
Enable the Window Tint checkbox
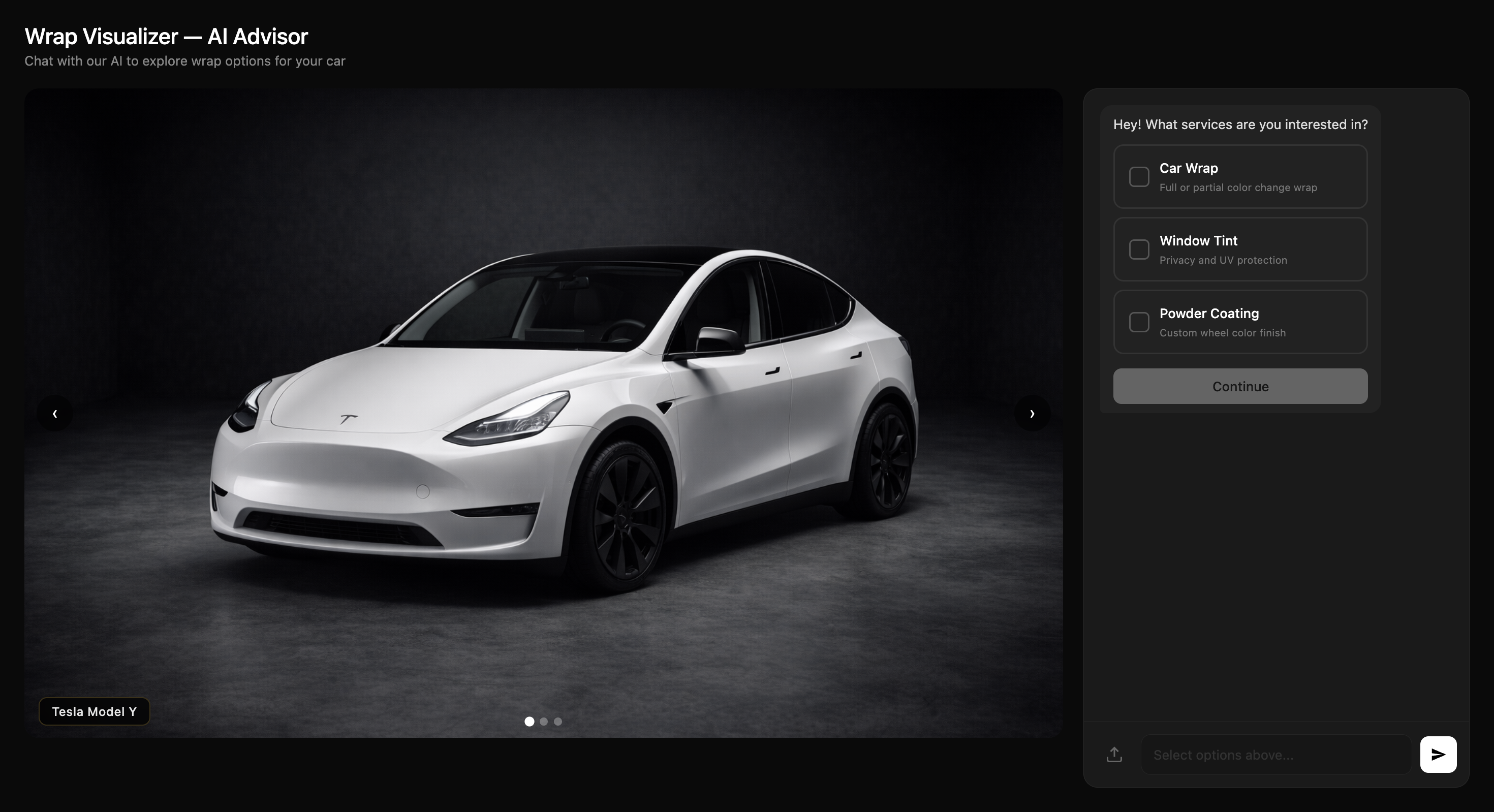1139,249
